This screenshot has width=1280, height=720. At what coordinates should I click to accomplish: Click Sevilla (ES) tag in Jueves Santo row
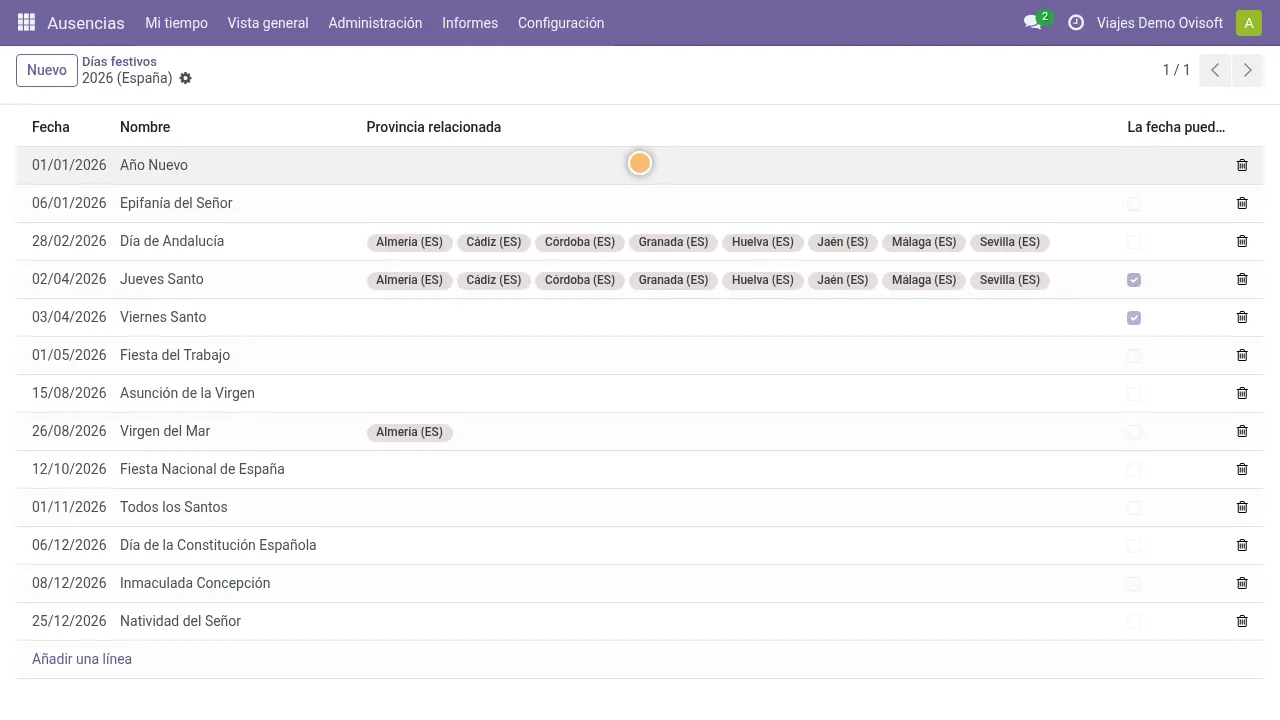[1010, 280]
